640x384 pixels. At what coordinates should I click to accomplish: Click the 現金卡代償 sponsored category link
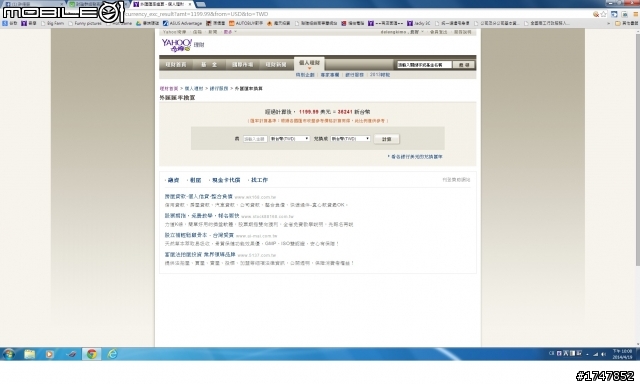[226, 180]
